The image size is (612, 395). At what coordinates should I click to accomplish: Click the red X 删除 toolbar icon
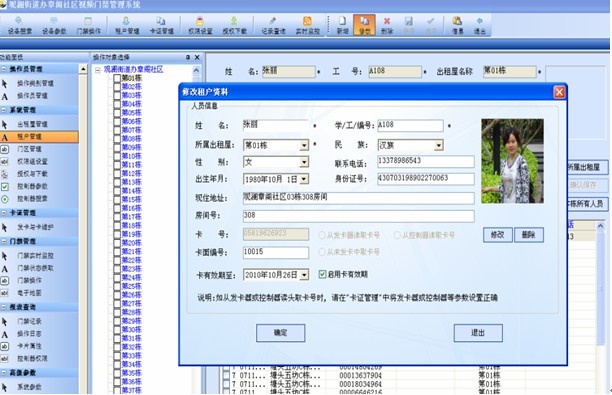(x=386, y=25)
